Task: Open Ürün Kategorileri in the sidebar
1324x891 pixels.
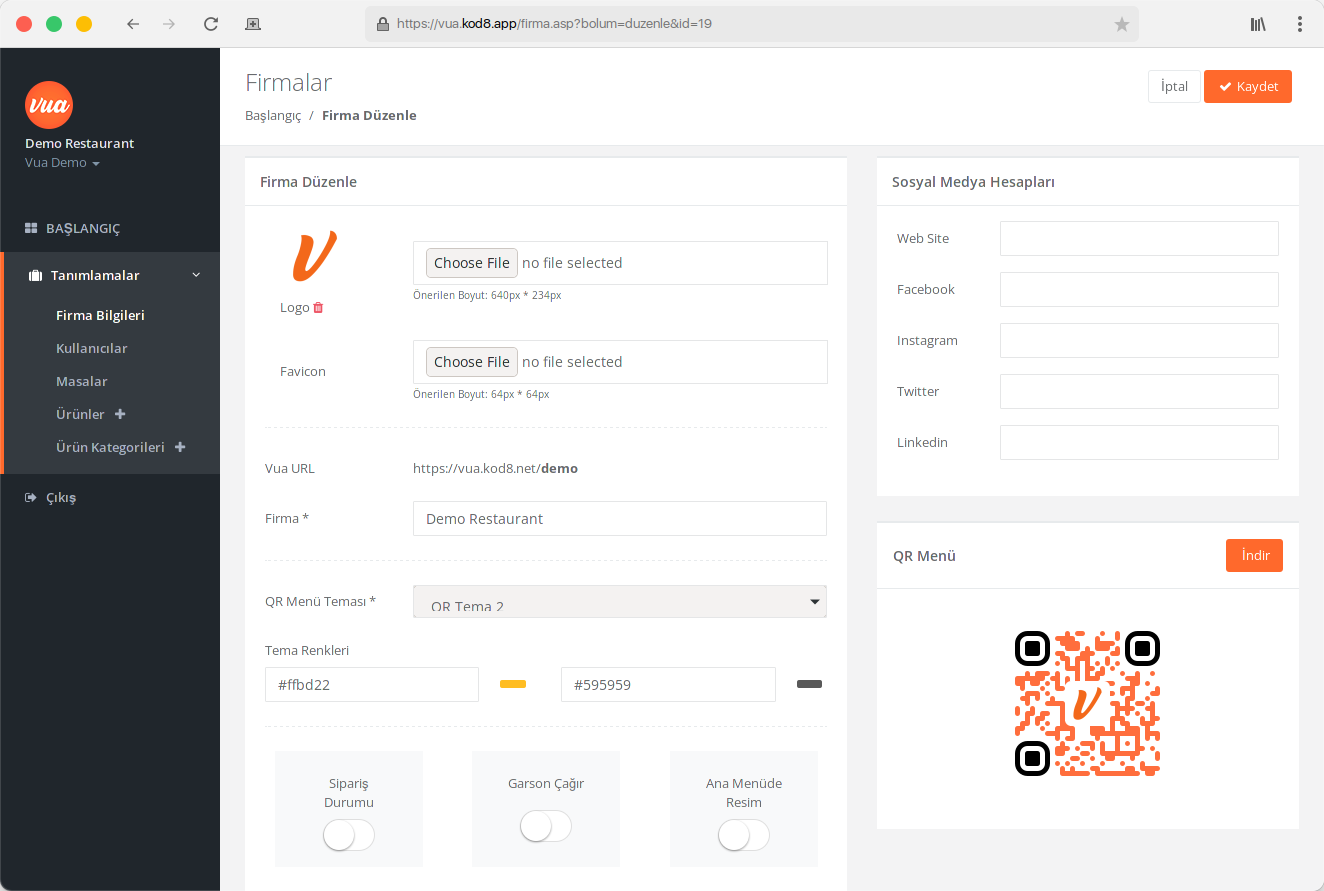Action: click(x=110, y=447)
